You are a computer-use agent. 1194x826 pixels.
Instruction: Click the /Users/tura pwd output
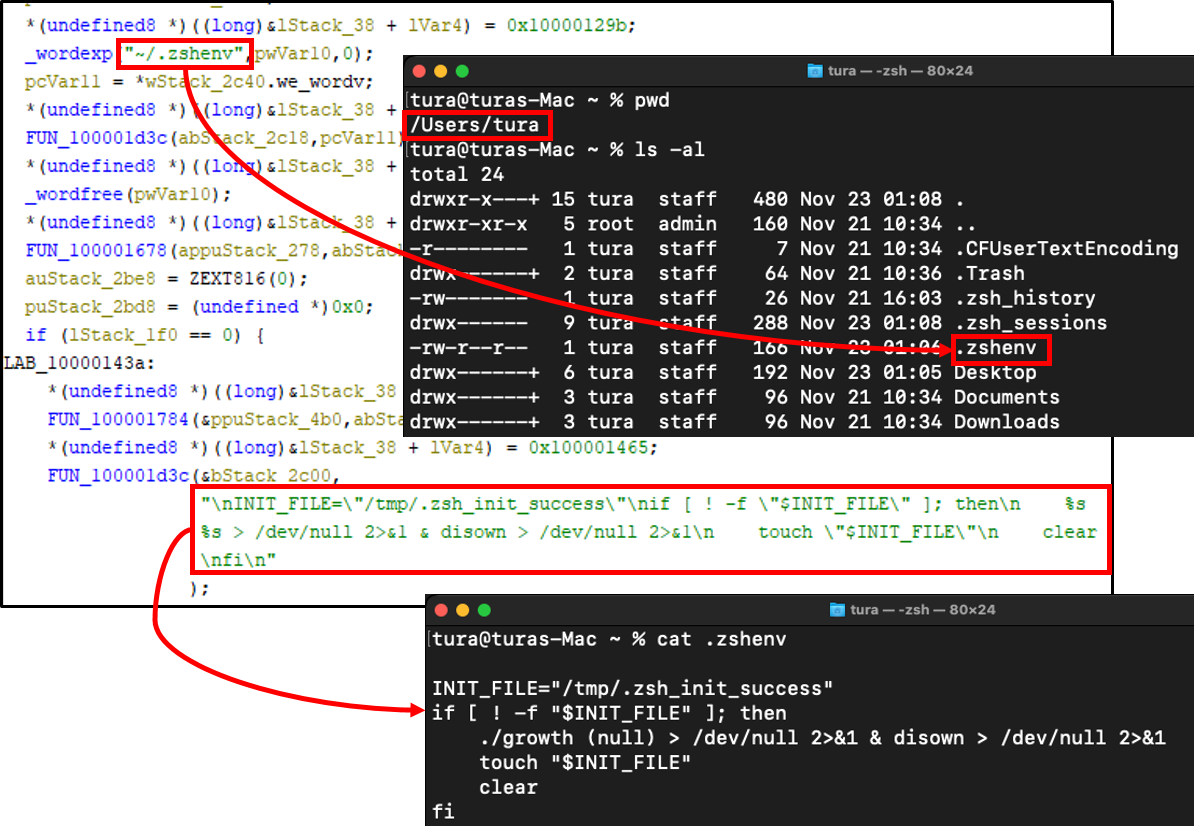pos(476,125)
